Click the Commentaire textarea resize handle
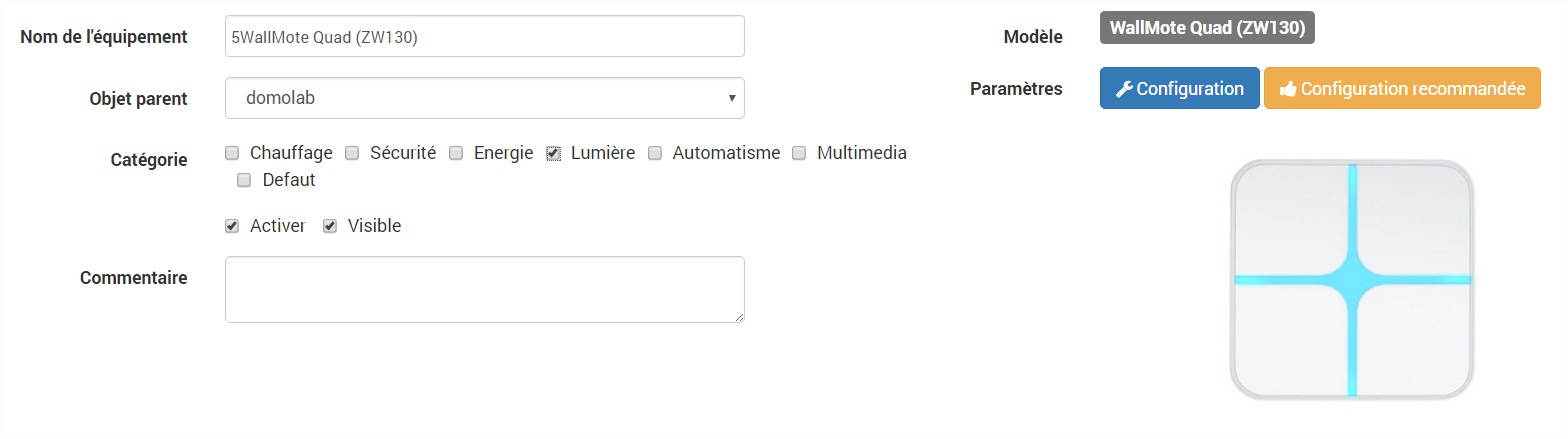This screenshot has height=439, width=1568. (x=739, y=317)
